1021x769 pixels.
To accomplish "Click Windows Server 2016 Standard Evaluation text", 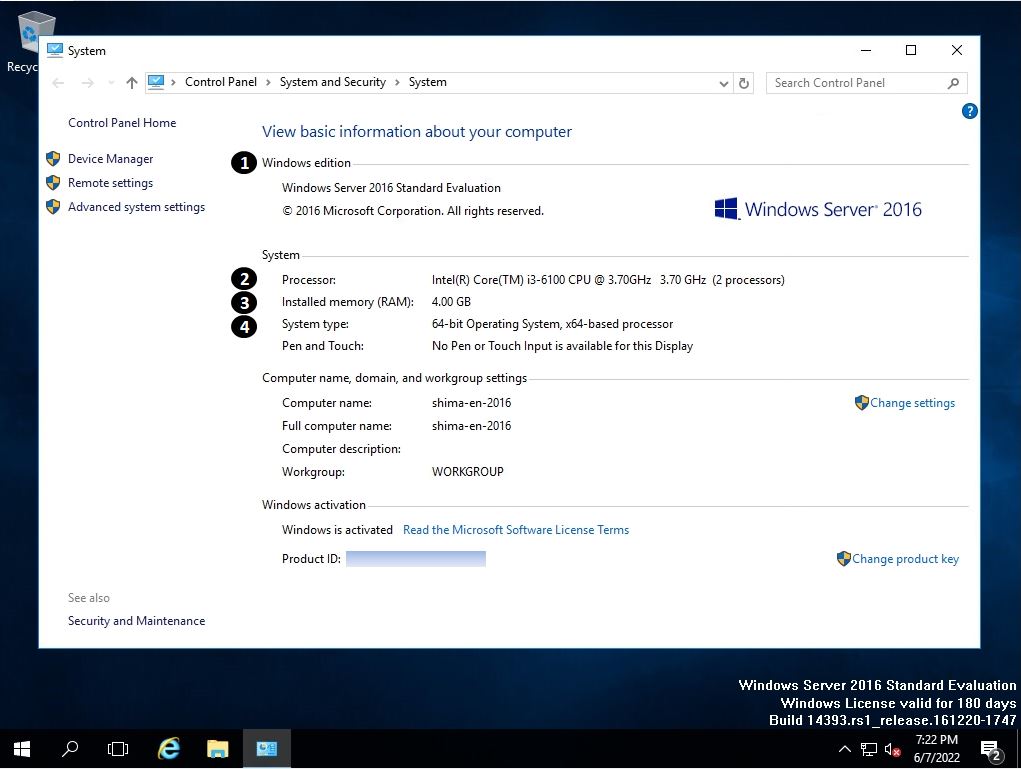I will (x=391, y=188).
